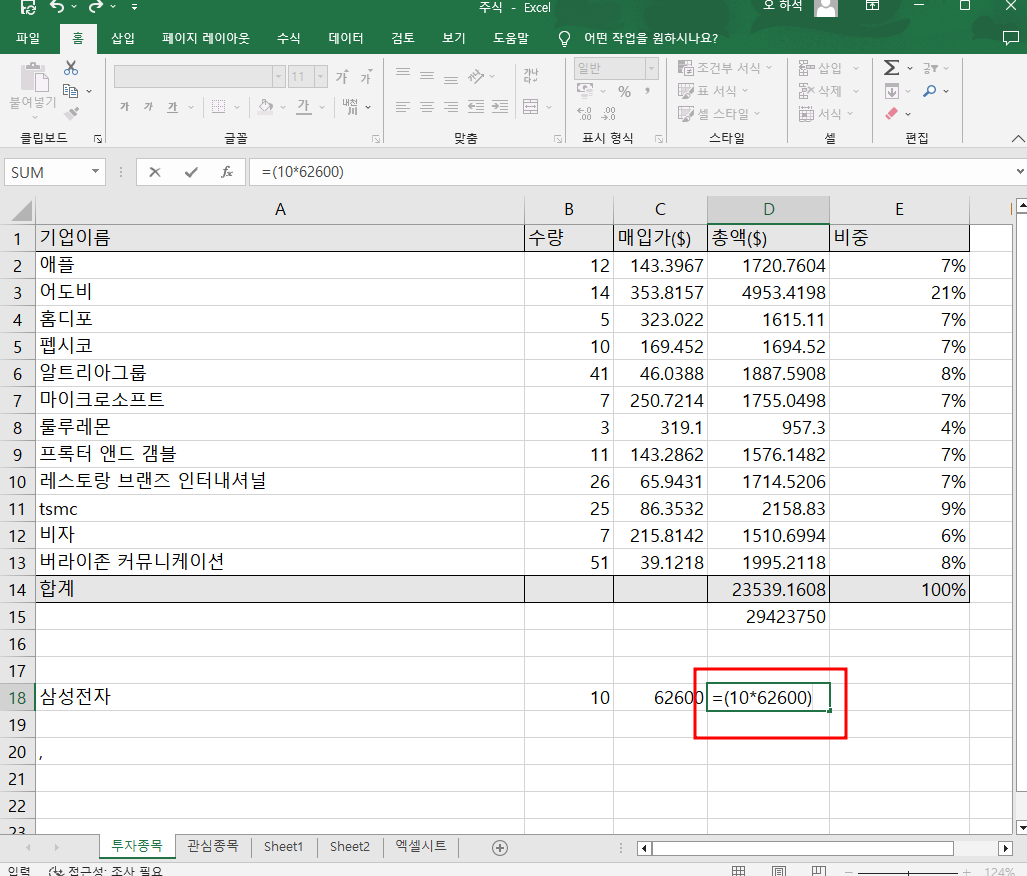
Task: Confirm formula entry with the checkmark icon
Action: [191, 172]
